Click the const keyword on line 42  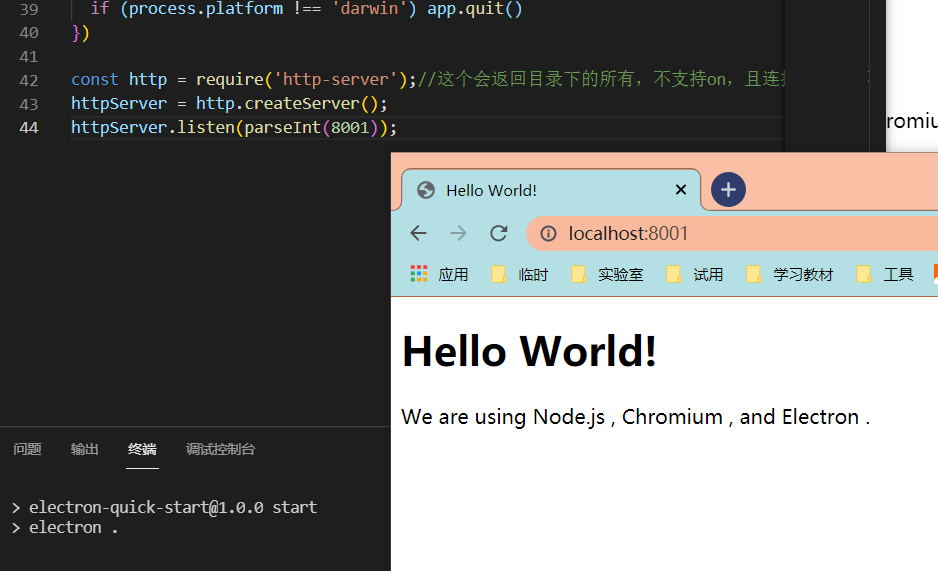(95, 80)
